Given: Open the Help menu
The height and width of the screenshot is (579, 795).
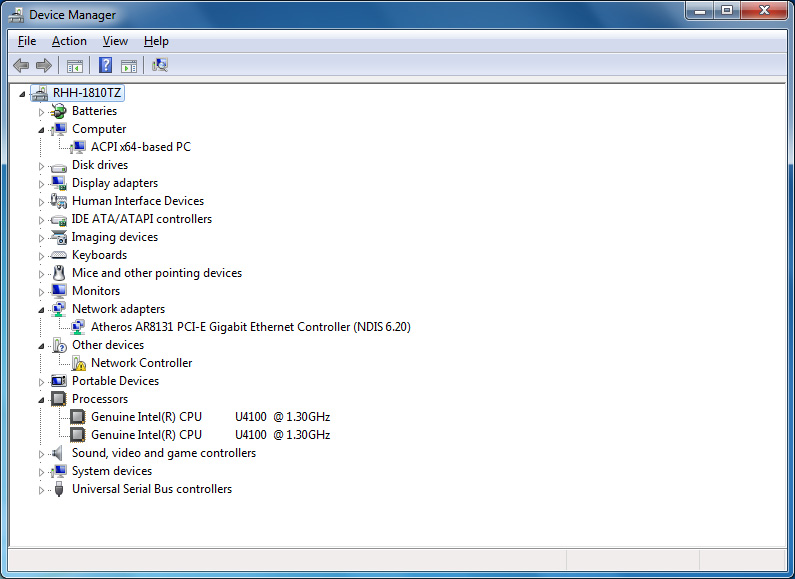Looking at the screenshot, I should coord(156,41).
